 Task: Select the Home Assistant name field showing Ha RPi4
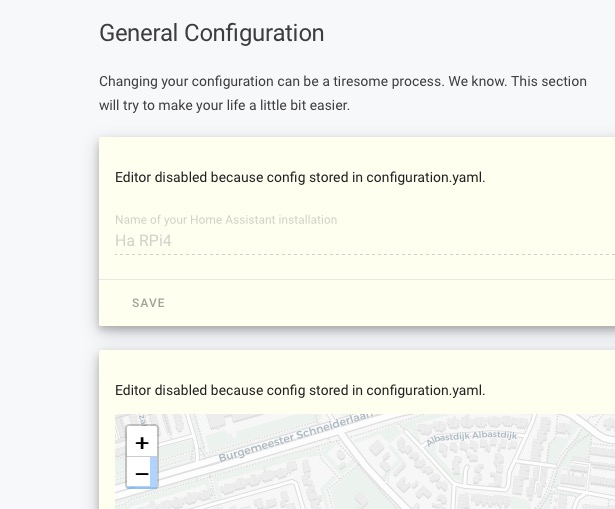365,240
